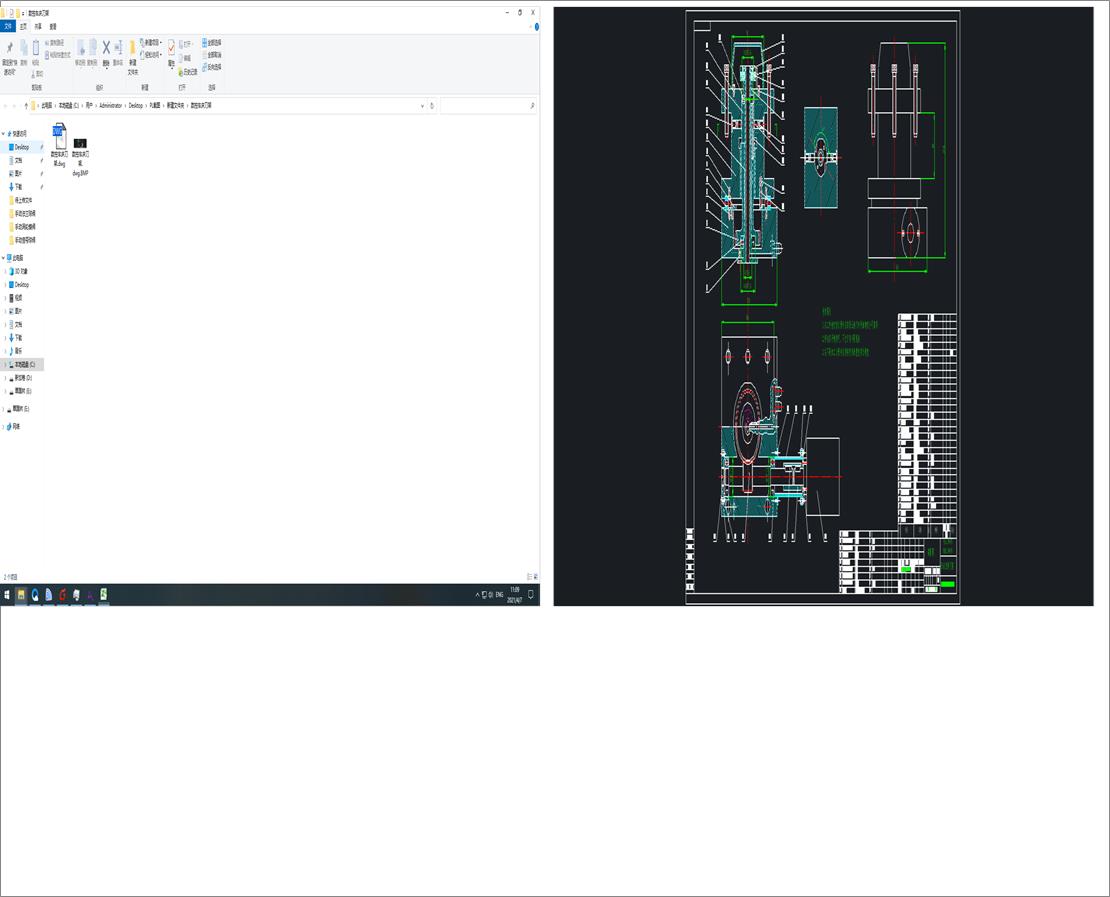Click Administrator in the address breadcrumb
1110x897 pixels.
point(110,105)
